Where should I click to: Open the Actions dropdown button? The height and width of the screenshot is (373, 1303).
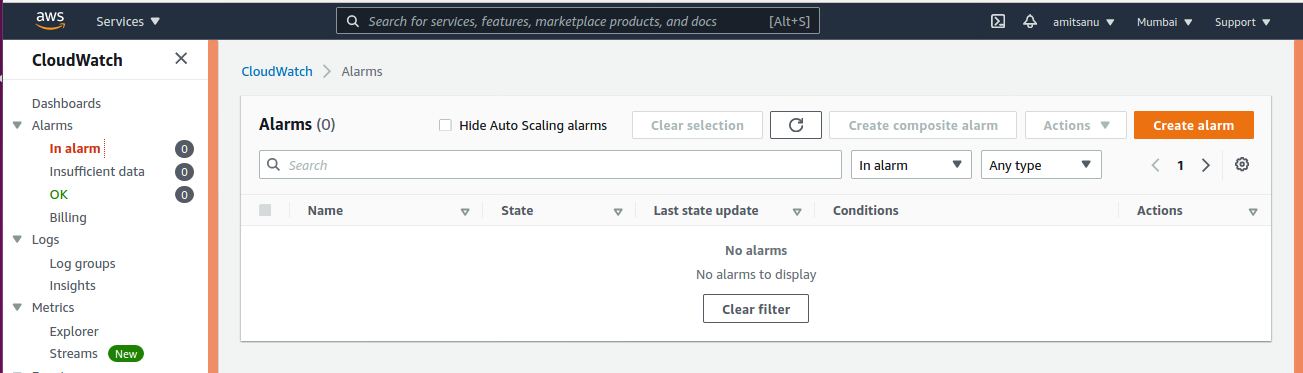tap(1077, 125)
